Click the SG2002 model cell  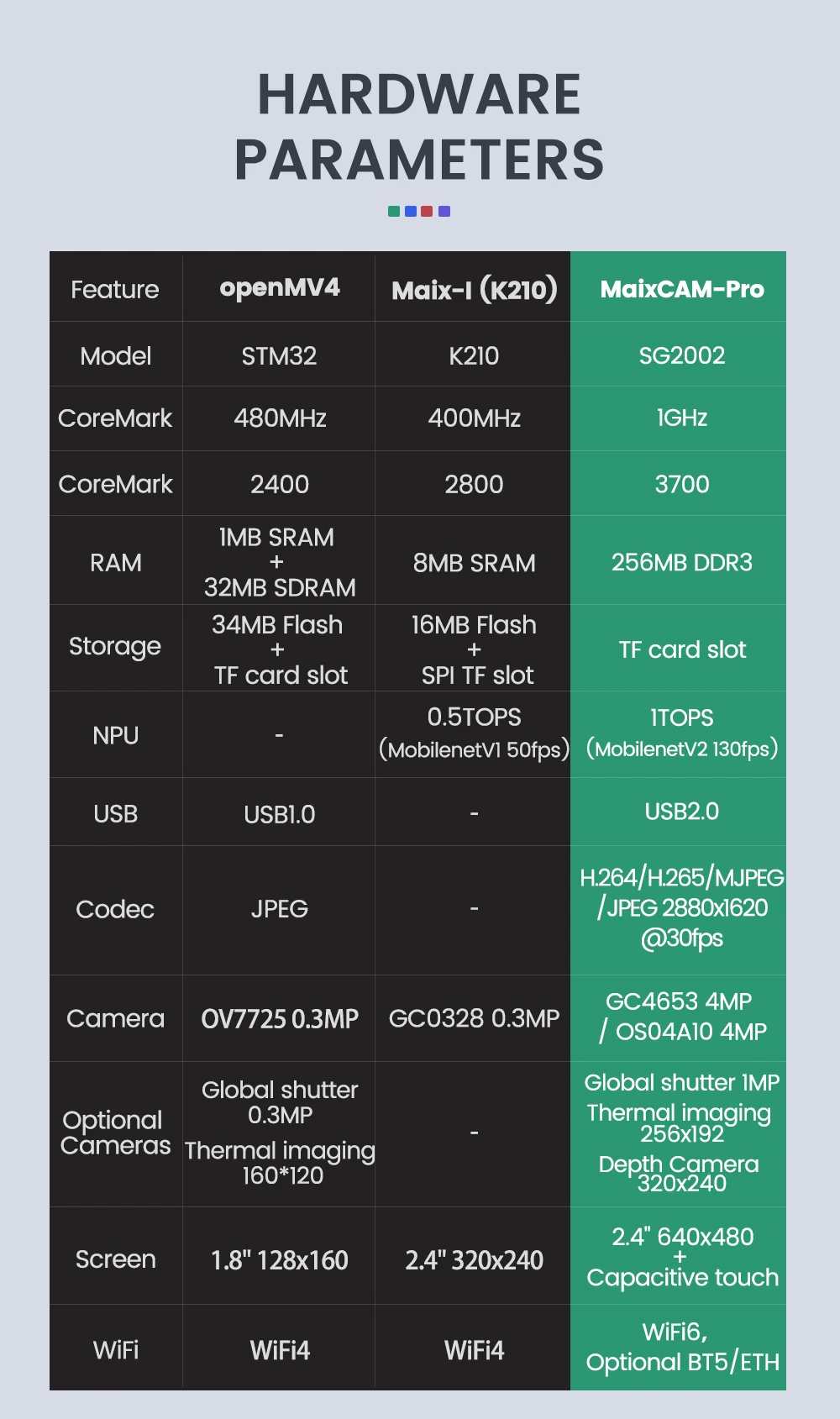tap(681, 355)
